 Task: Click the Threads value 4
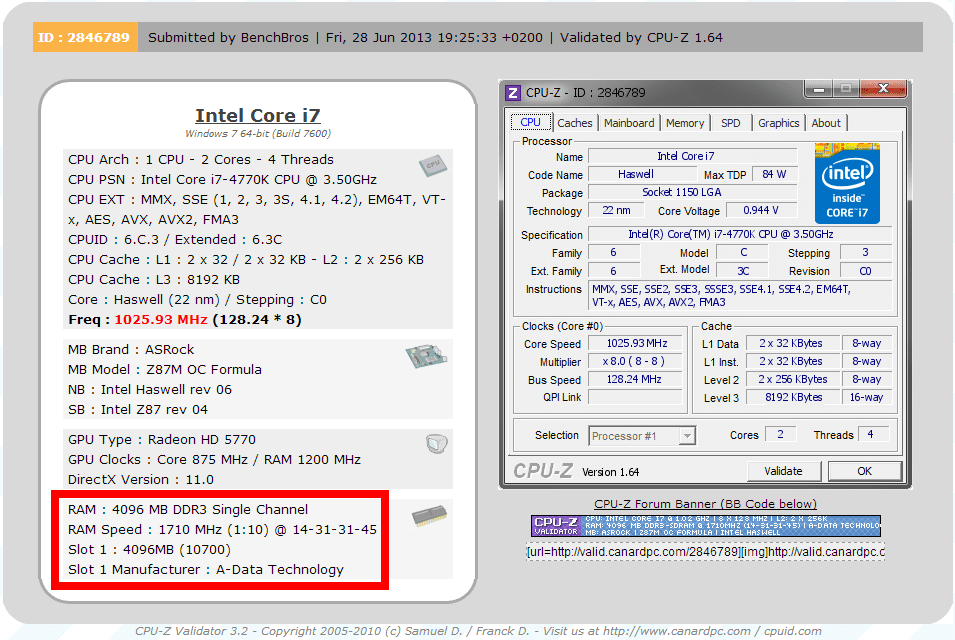pyautogui.click(x=872, y=434)
